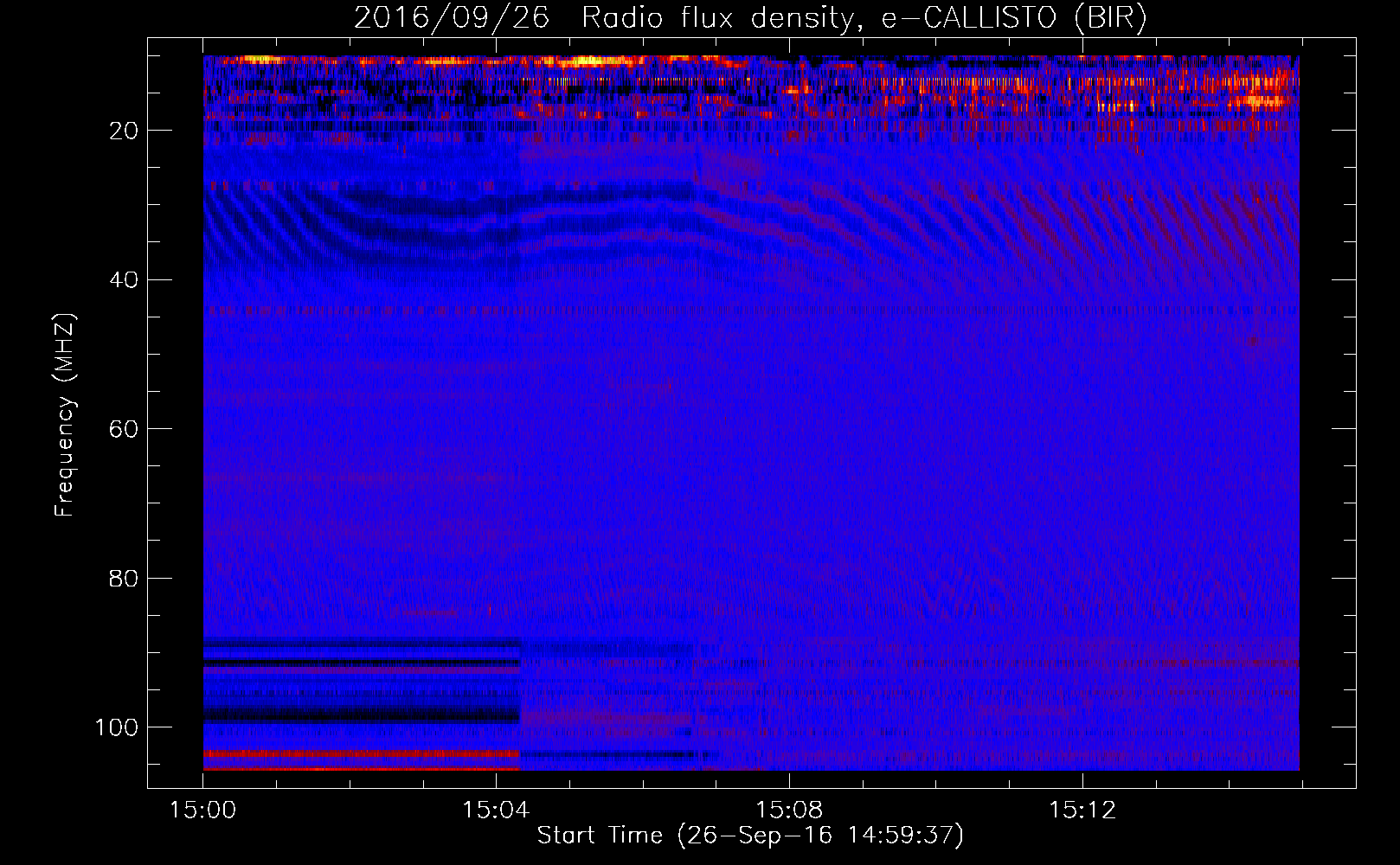Click the 20 frequency tick label
The image size is (1400, 865).
coord(124,131)
